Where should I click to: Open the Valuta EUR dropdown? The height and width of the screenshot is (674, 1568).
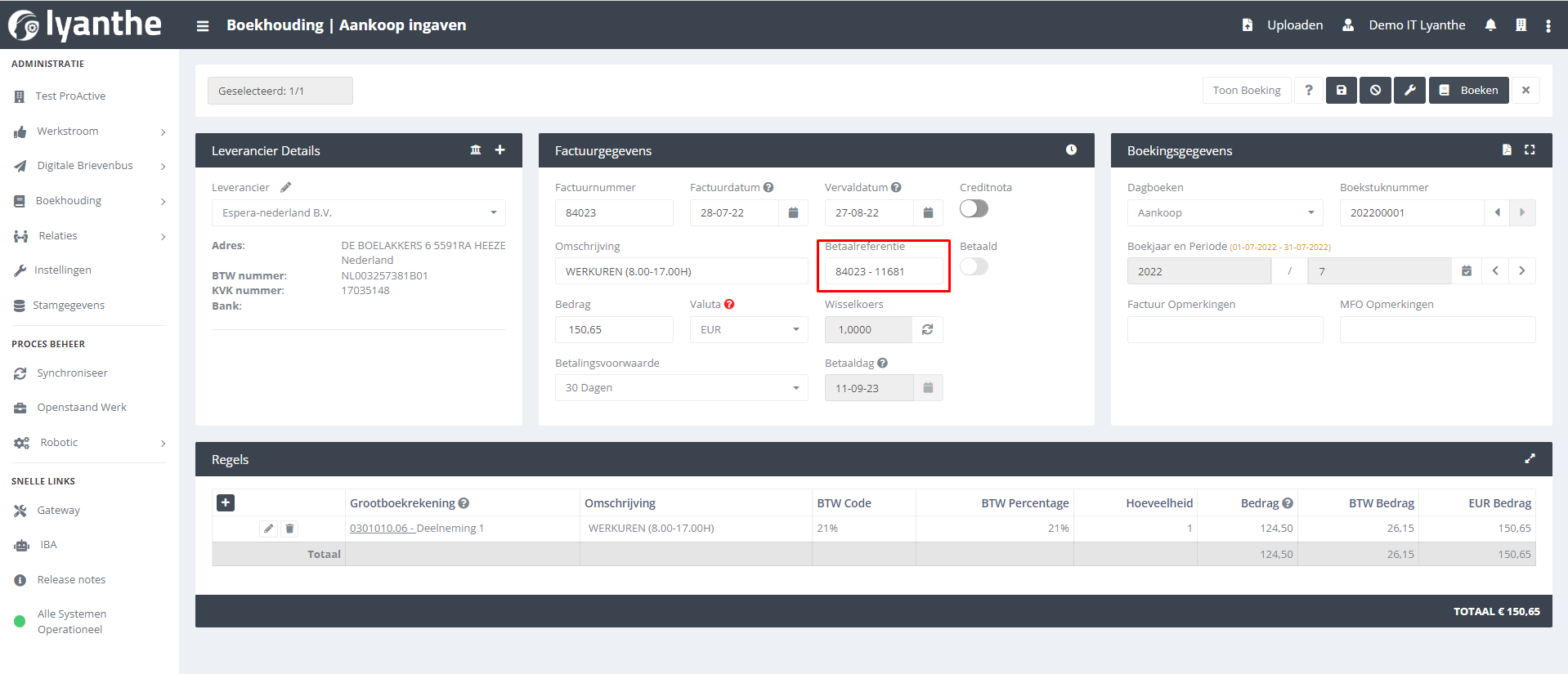point(748,330)
